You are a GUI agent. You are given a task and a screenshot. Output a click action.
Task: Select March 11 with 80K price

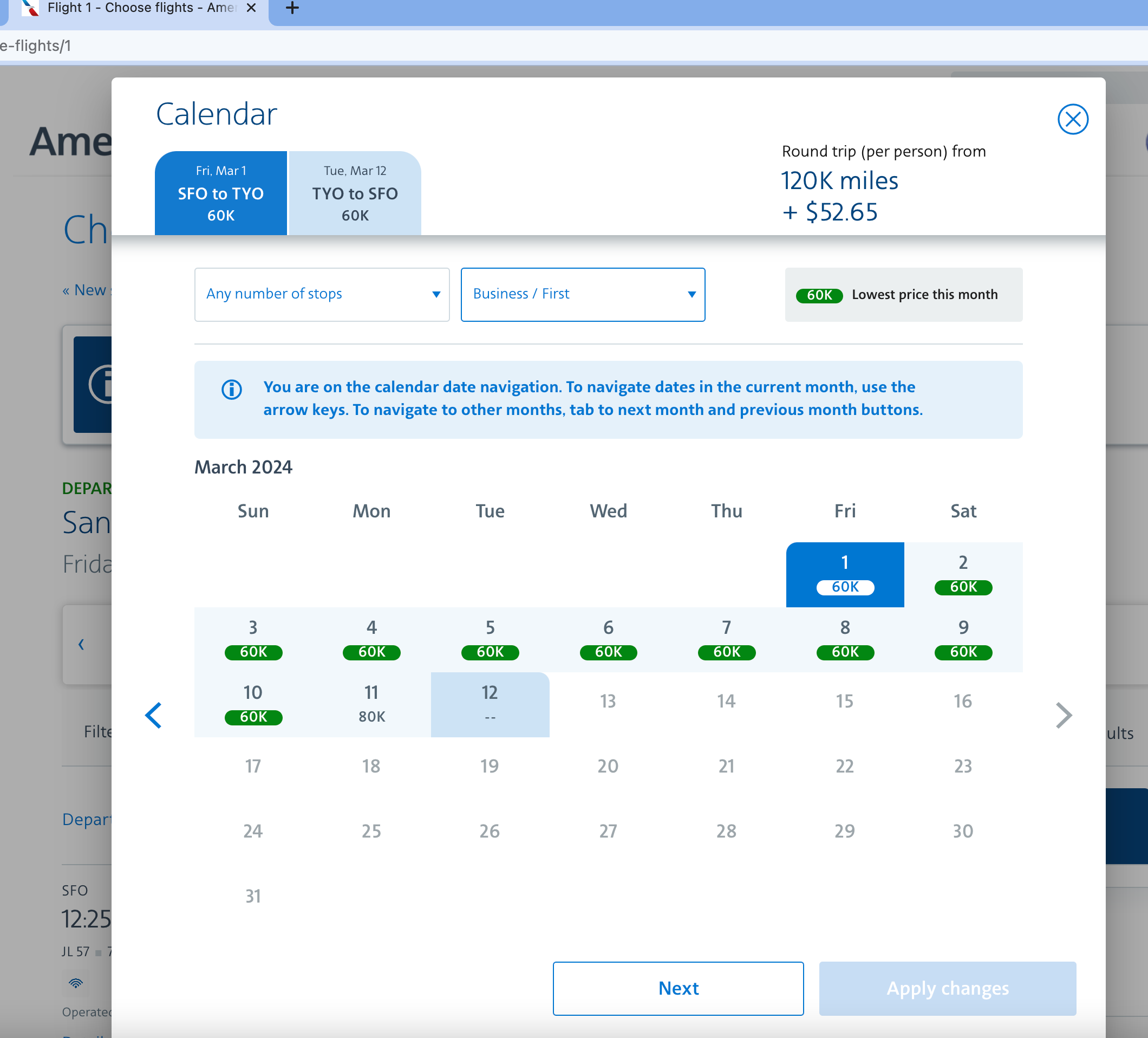pyautogui.click(x=371, y=704)
